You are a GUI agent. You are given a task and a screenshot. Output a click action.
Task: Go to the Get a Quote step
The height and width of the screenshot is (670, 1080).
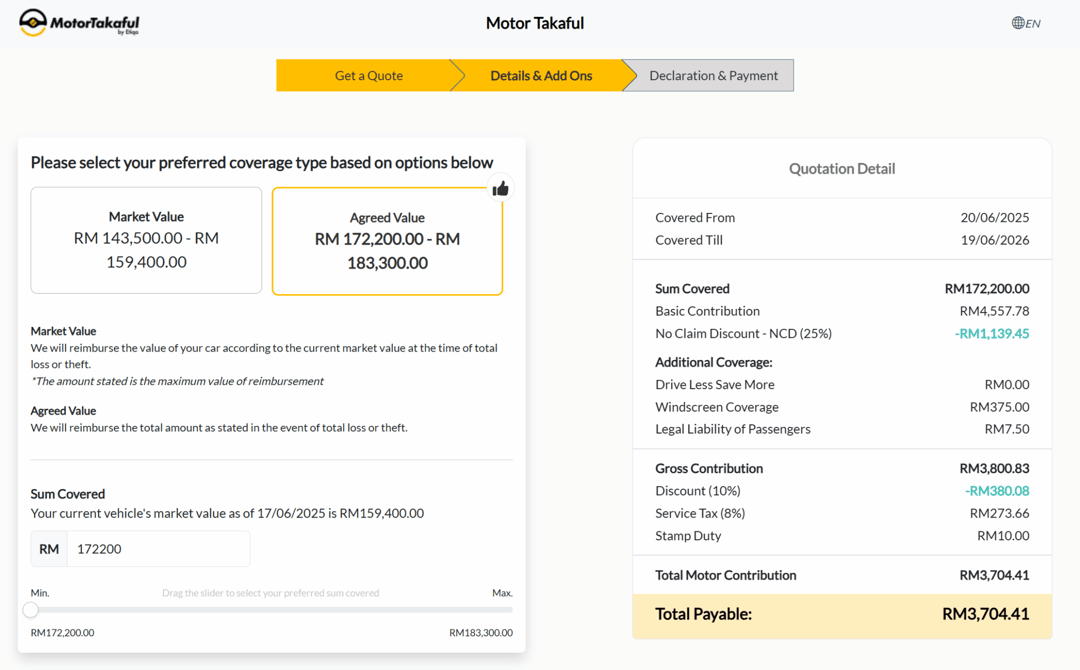pos(368,76)
